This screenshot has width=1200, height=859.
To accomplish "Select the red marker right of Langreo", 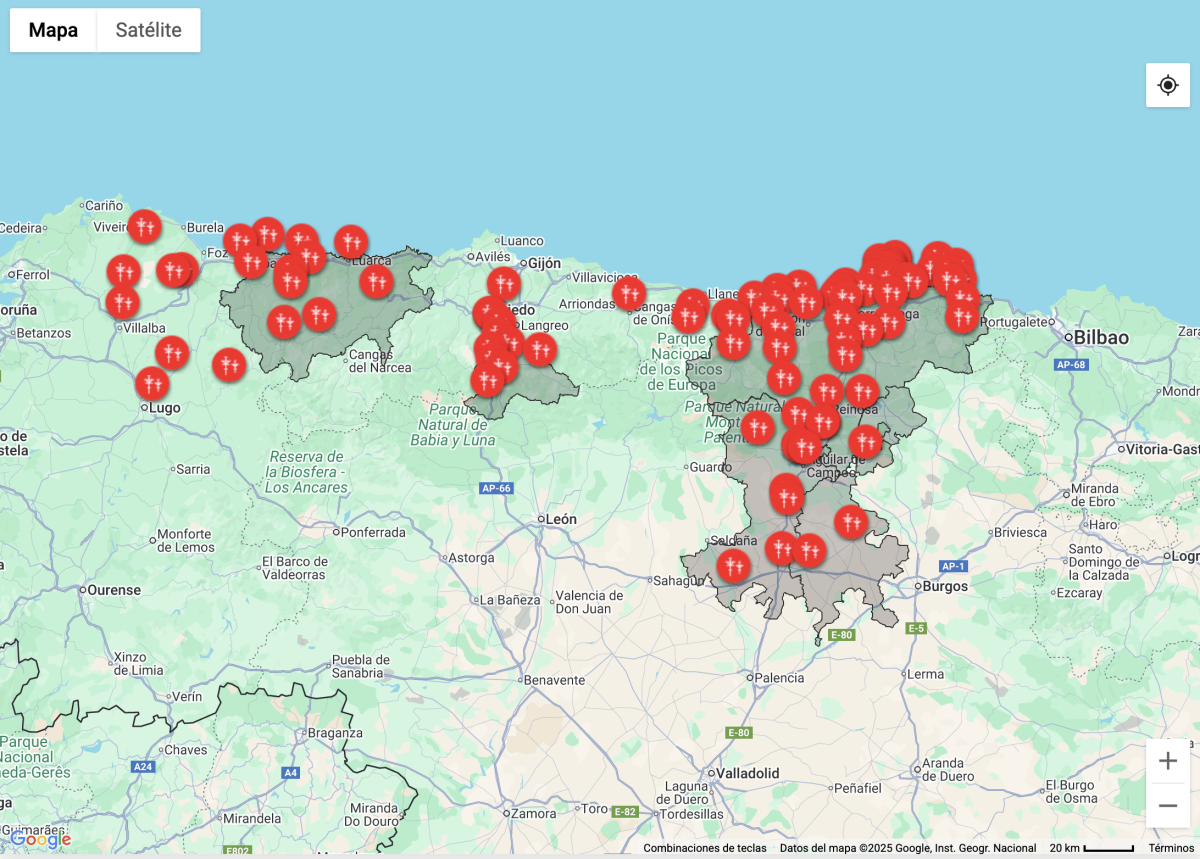I will click(540, 349).
